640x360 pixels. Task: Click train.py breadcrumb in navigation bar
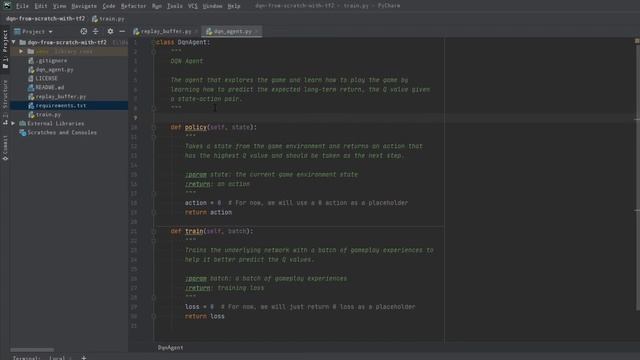coord(109,19)
